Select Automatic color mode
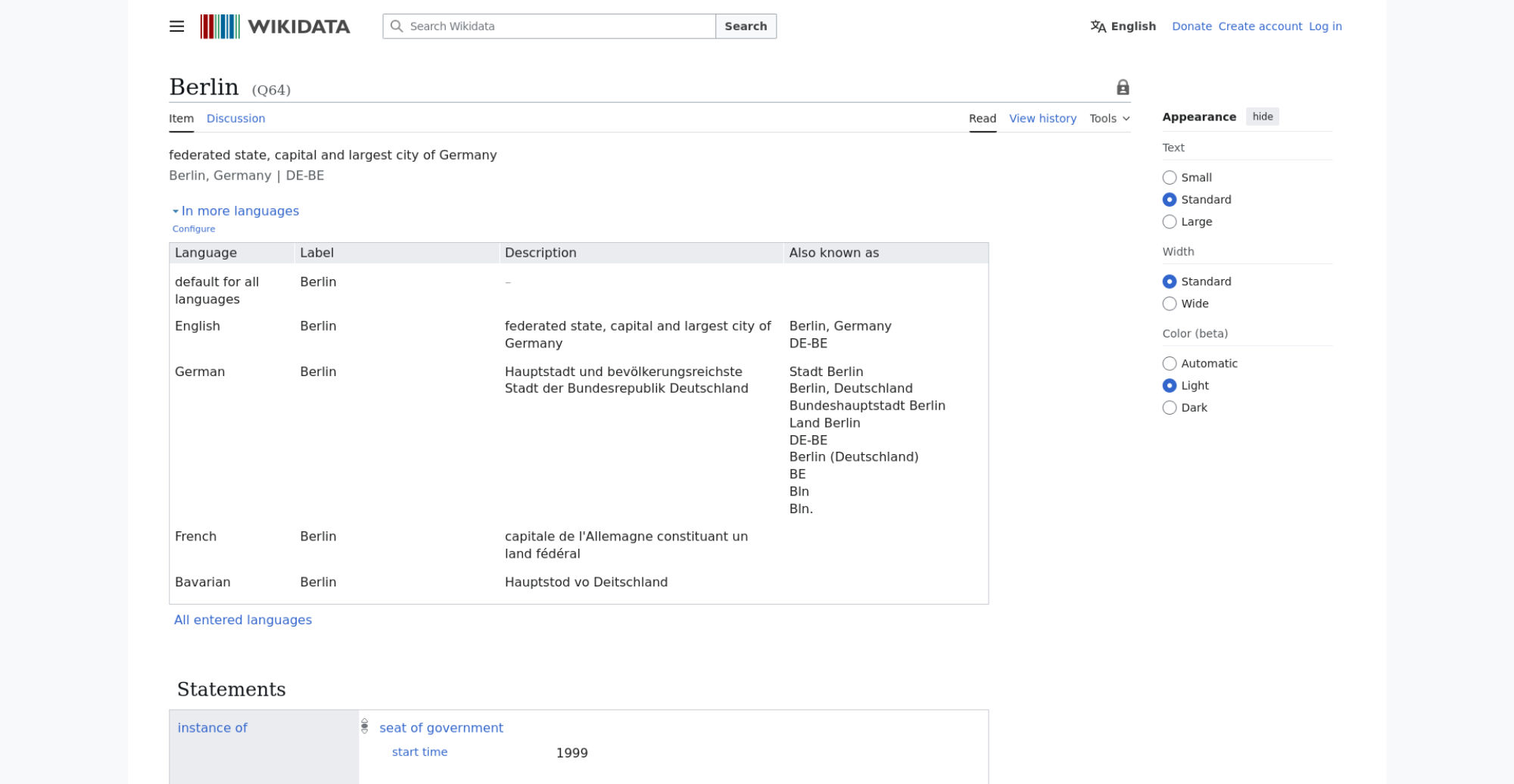 [1170, 363]
